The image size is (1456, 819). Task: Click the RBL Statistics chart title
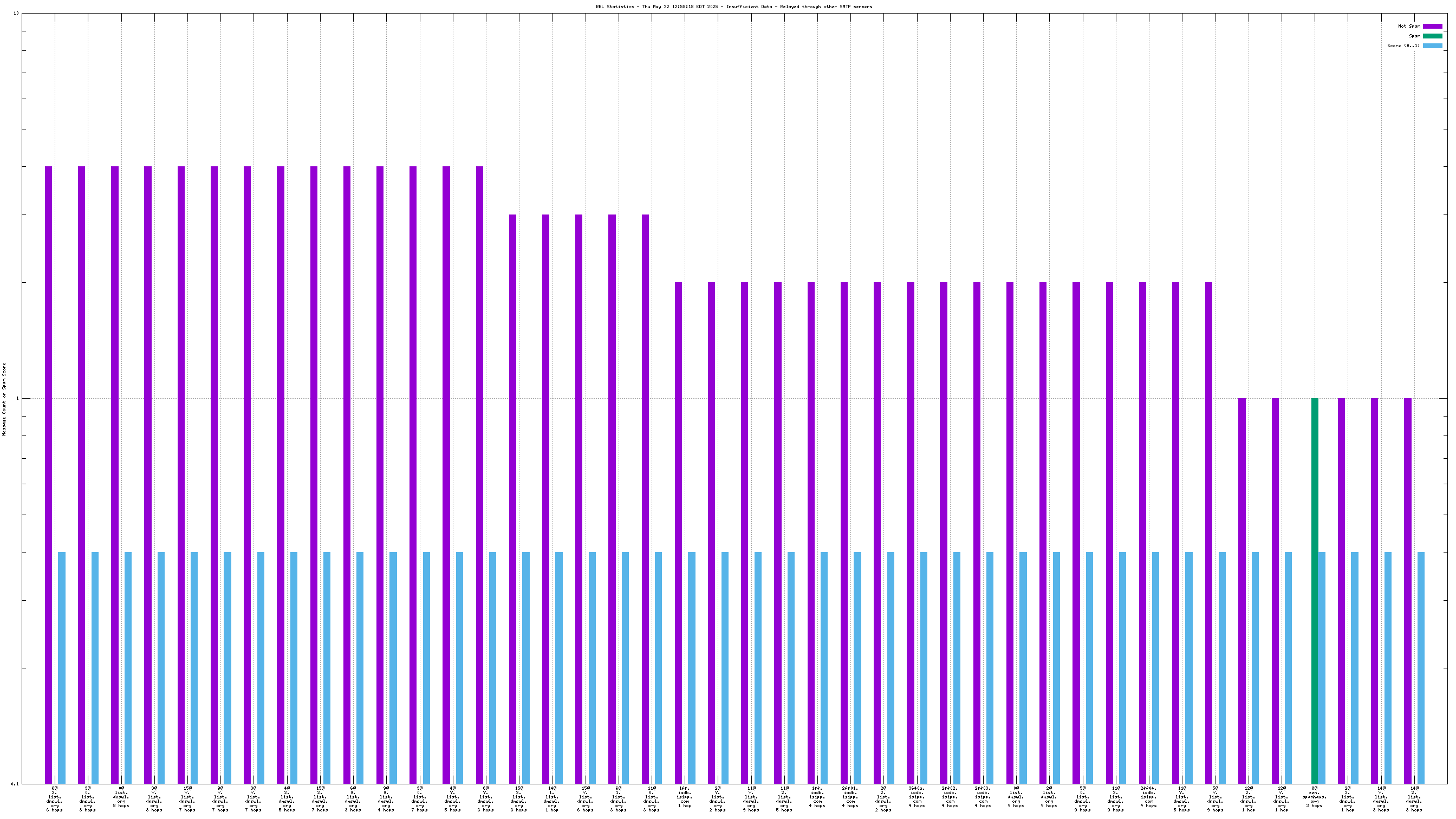point(733,7)
